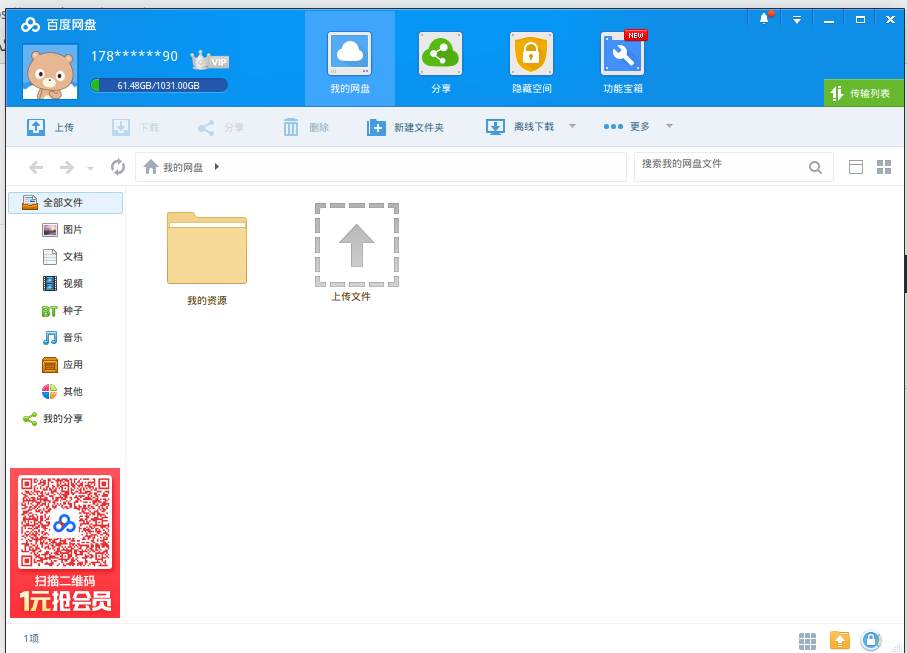
Task: Click the QR code 1元抢会员 ad
Action: (65, 543)
